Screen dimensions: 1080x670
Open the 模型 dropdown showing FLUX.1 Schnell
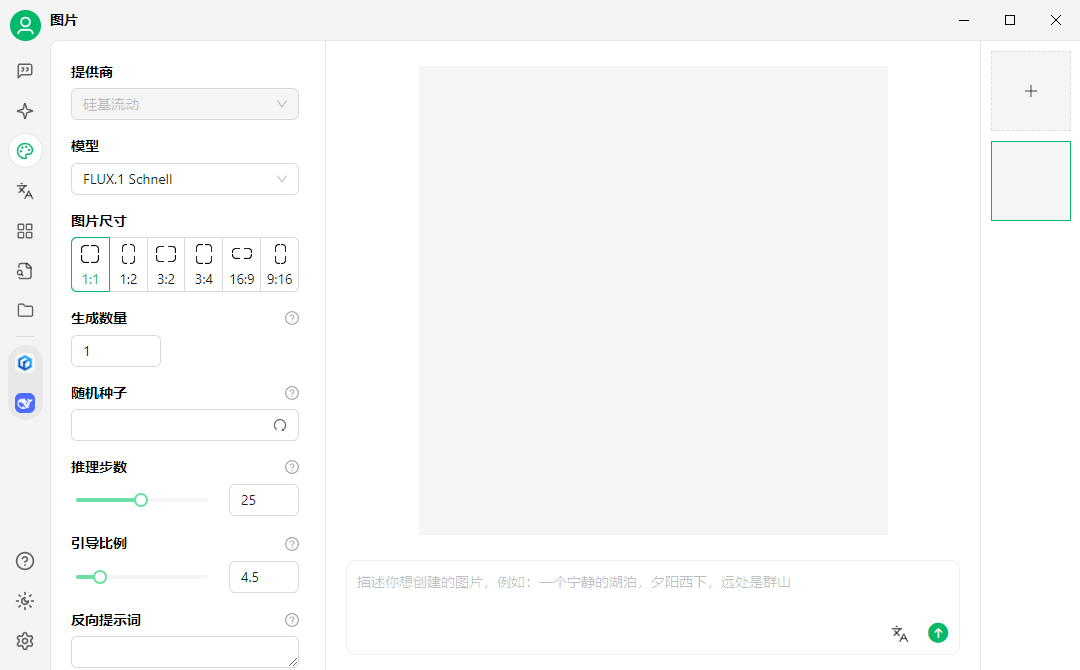pyautogui.click(x=185, y=179)
